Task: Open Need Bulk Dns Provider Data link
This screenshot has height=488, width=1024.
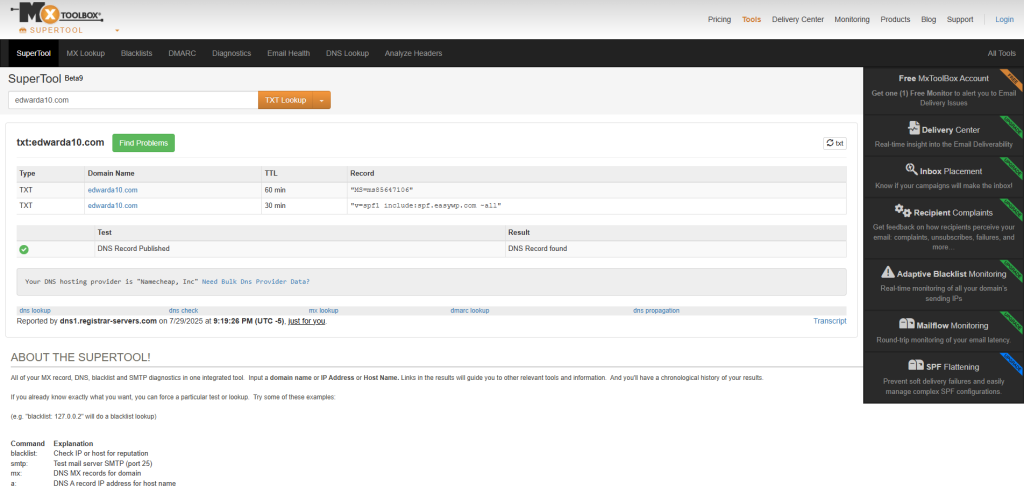Action: pyautogui.click(x=256, y=282)
